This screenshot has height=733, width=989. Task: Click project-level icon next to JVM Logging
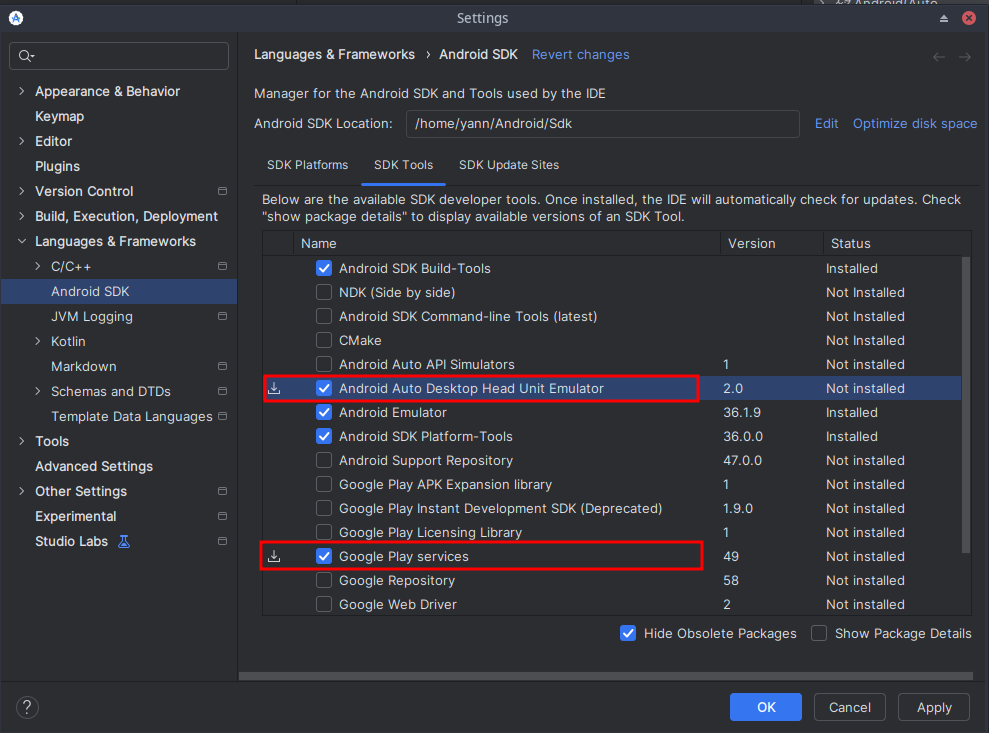coord(222,316)
